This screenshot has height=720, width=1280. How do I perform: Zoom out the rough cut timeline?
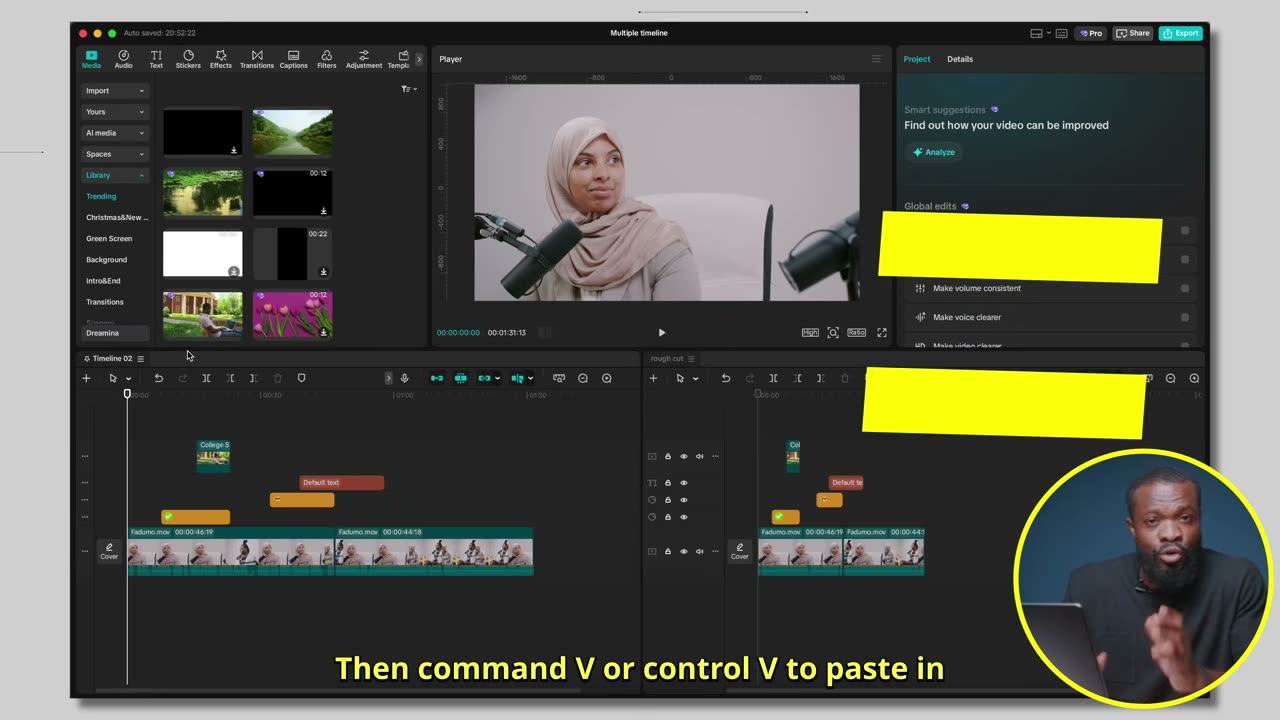tap(1171, 378)
